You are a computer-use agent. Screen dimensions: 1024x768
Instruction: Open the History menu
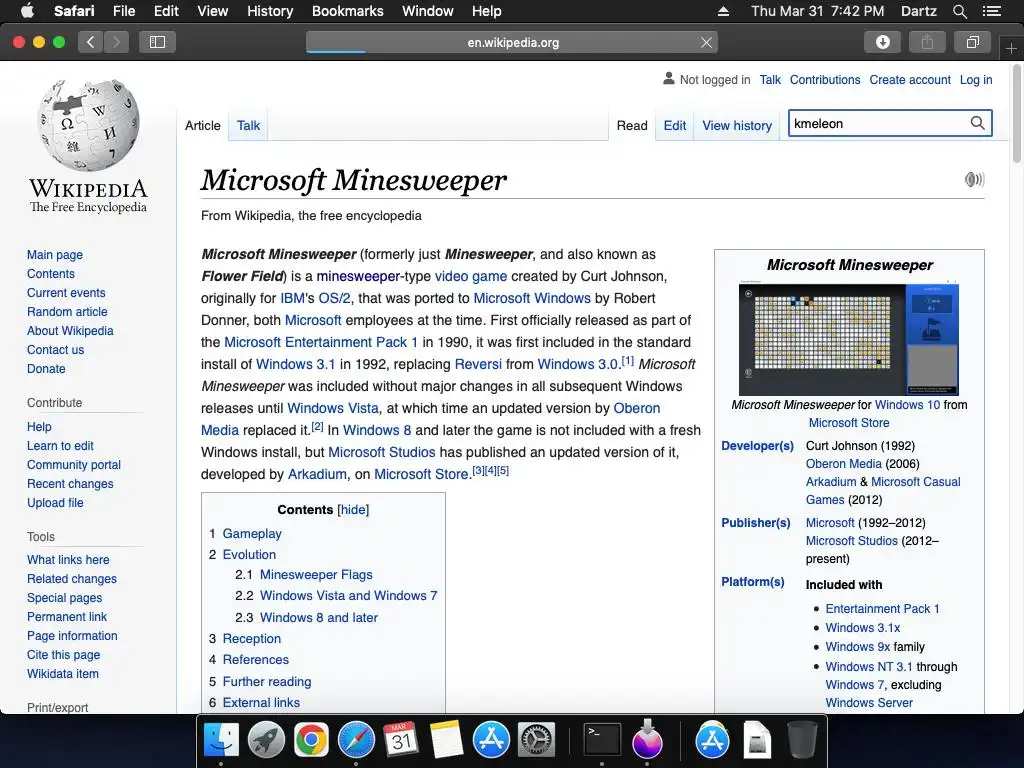point(270,11)
